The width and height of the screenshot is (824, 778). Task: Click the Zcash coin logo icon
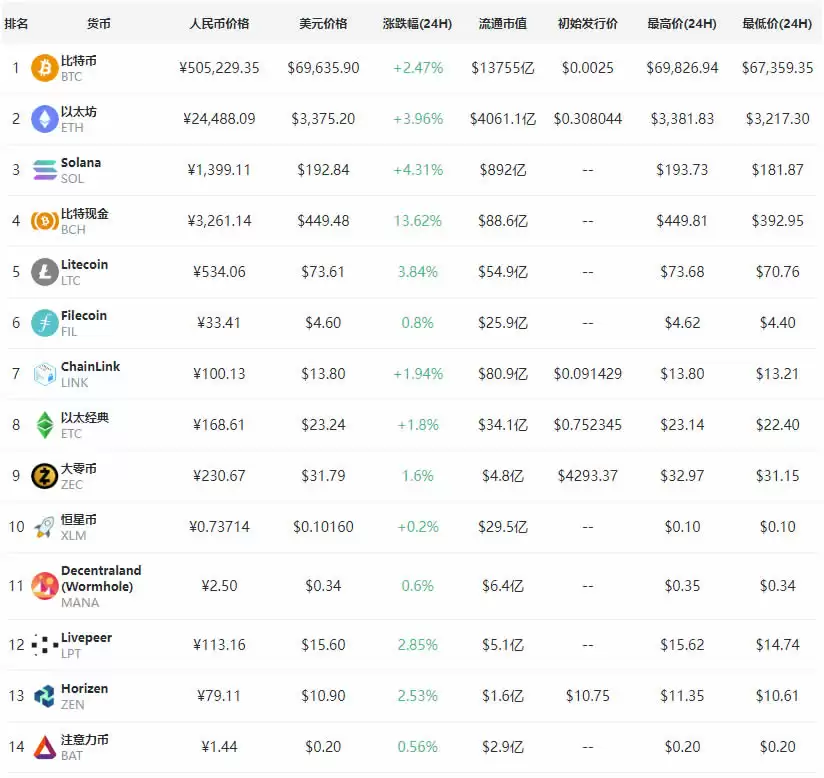(x=44, y=475)
